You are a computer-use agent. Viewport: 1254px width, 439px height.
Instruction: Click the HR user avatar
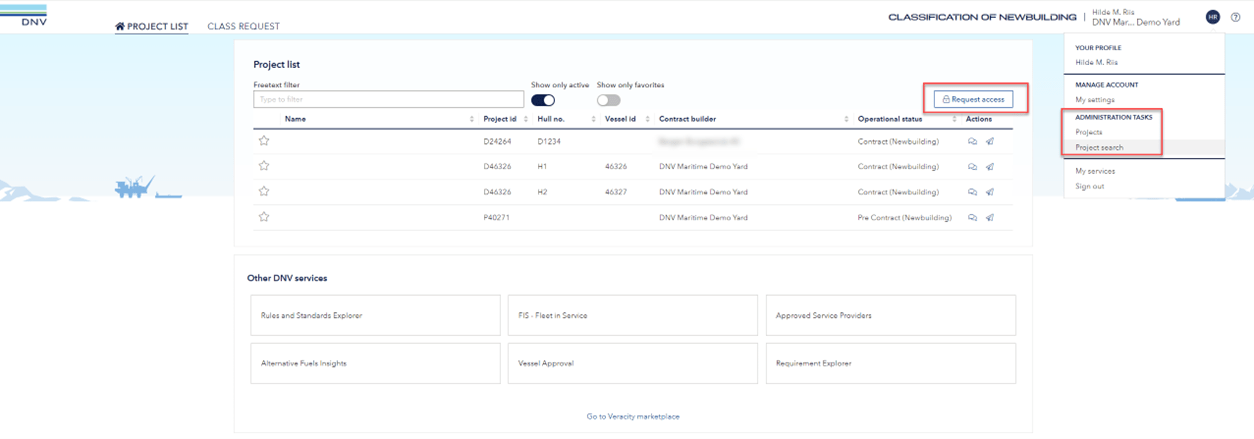(x=1213, y=17)
